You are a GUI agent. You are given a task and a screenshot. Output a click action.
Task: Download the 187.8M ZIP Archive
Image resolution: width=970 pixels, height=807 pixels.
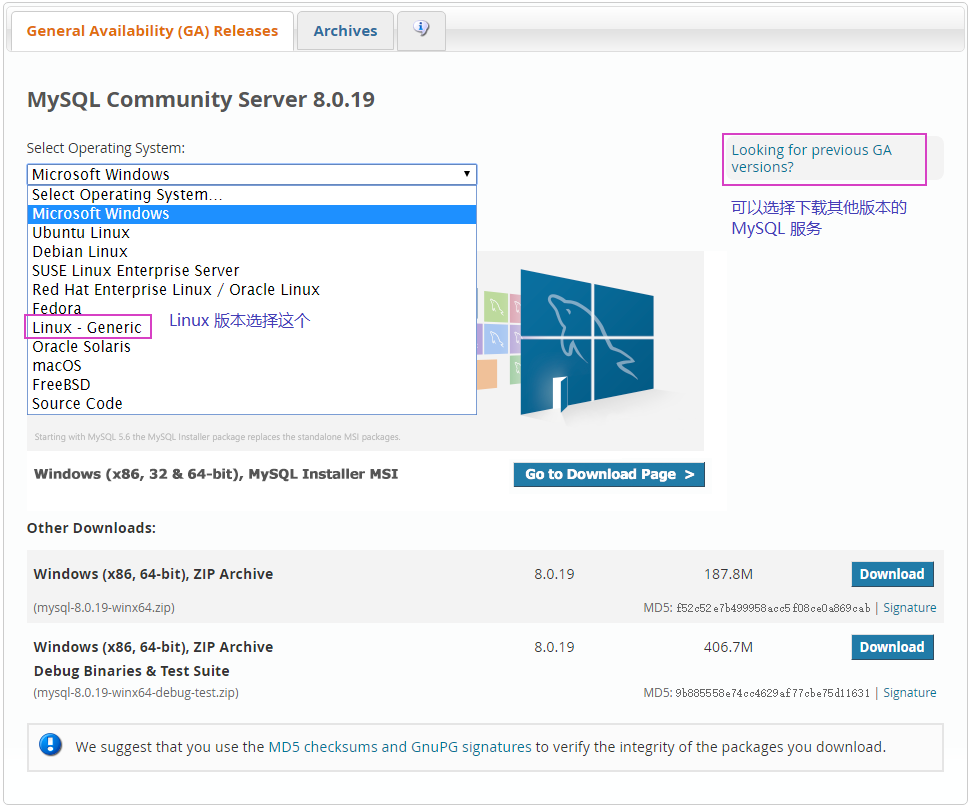(x=892, y=574)
